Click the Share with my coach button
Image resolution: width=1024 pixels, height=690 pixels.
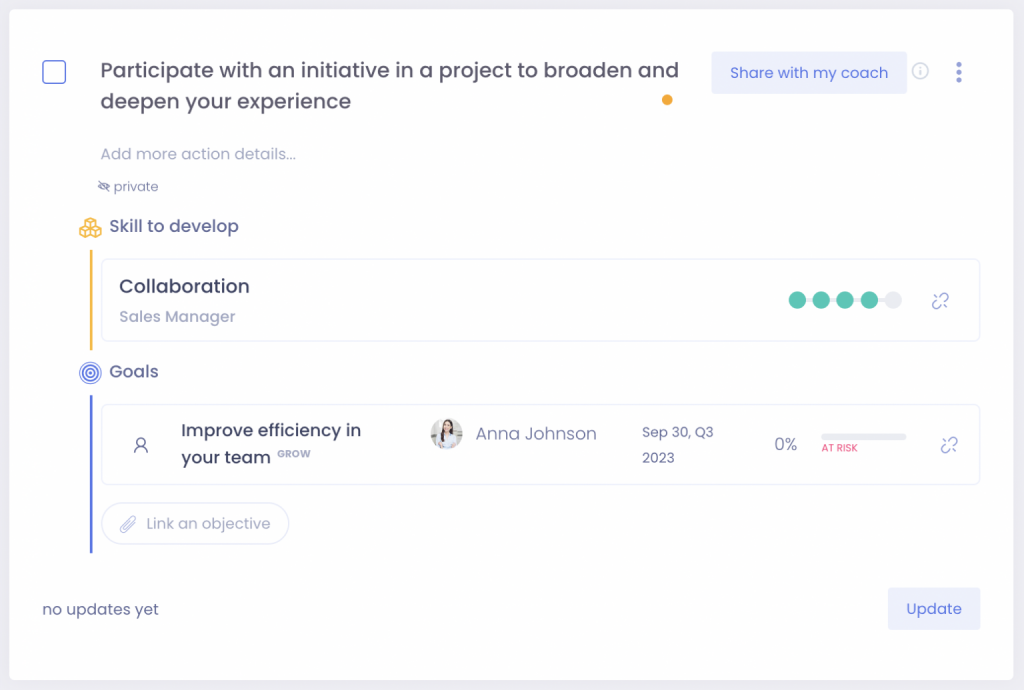click(x=808, y=72)
